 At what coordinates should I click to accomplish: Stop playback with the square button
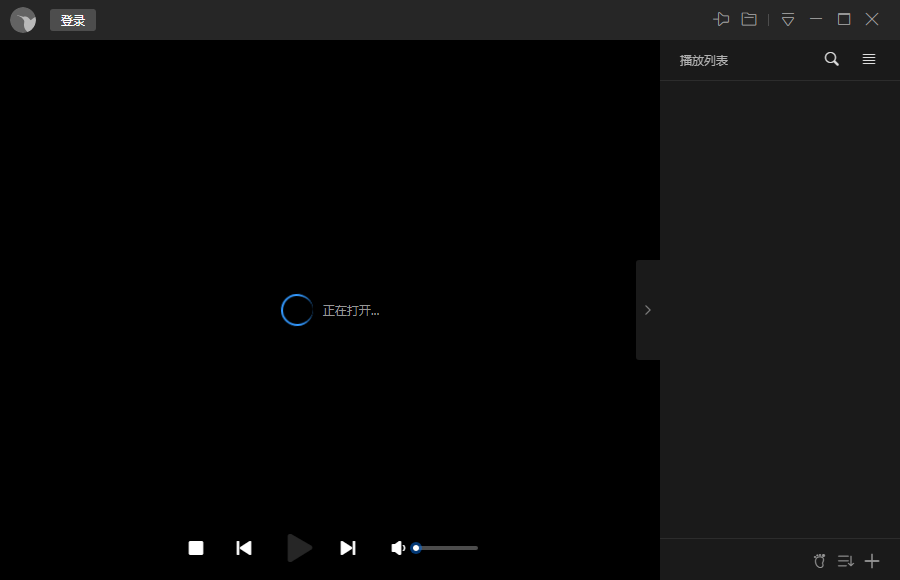[x=196, y=548]
